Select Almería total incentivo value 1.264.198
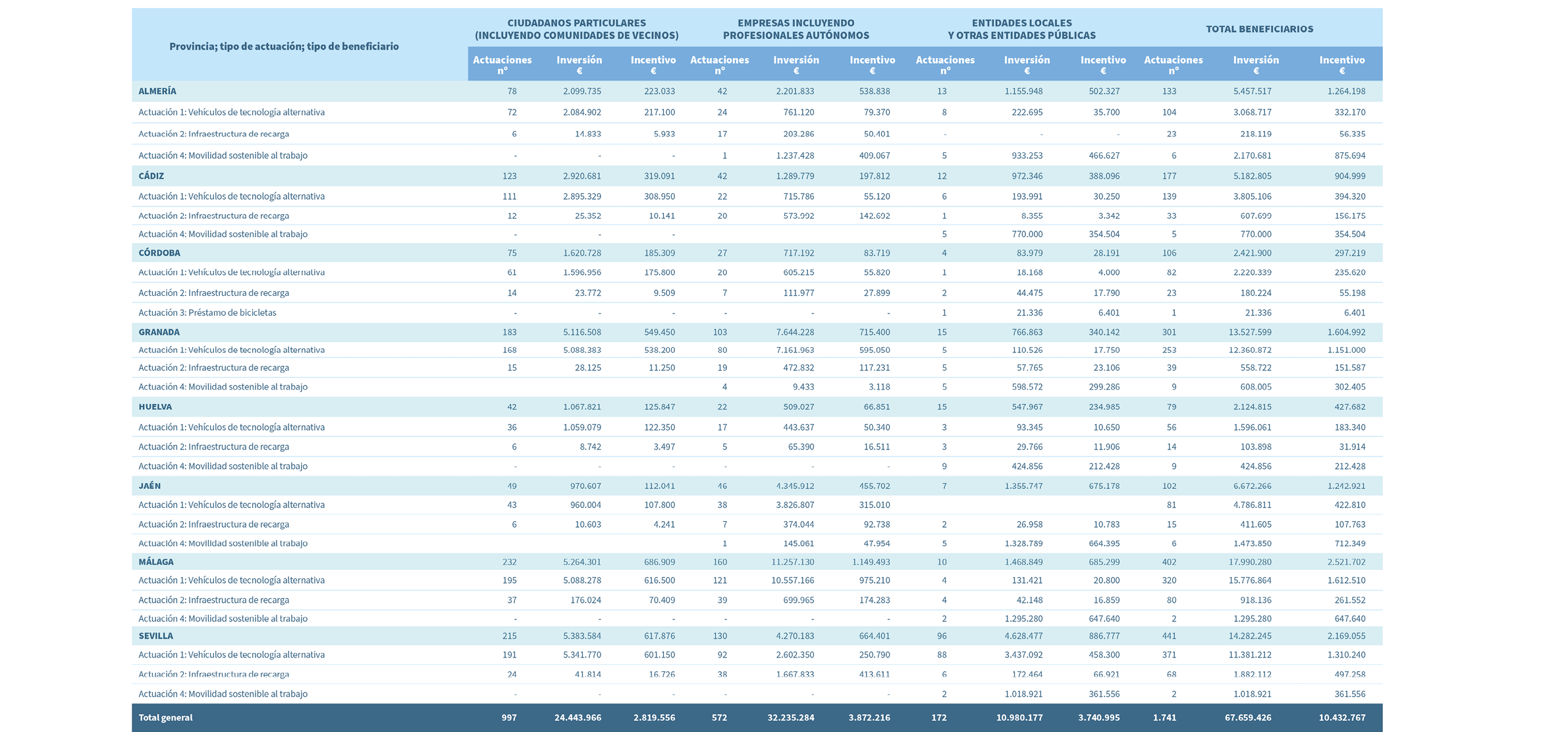Image resolution: width=1568 pixels, height=732 pixels. point(1346,91)
